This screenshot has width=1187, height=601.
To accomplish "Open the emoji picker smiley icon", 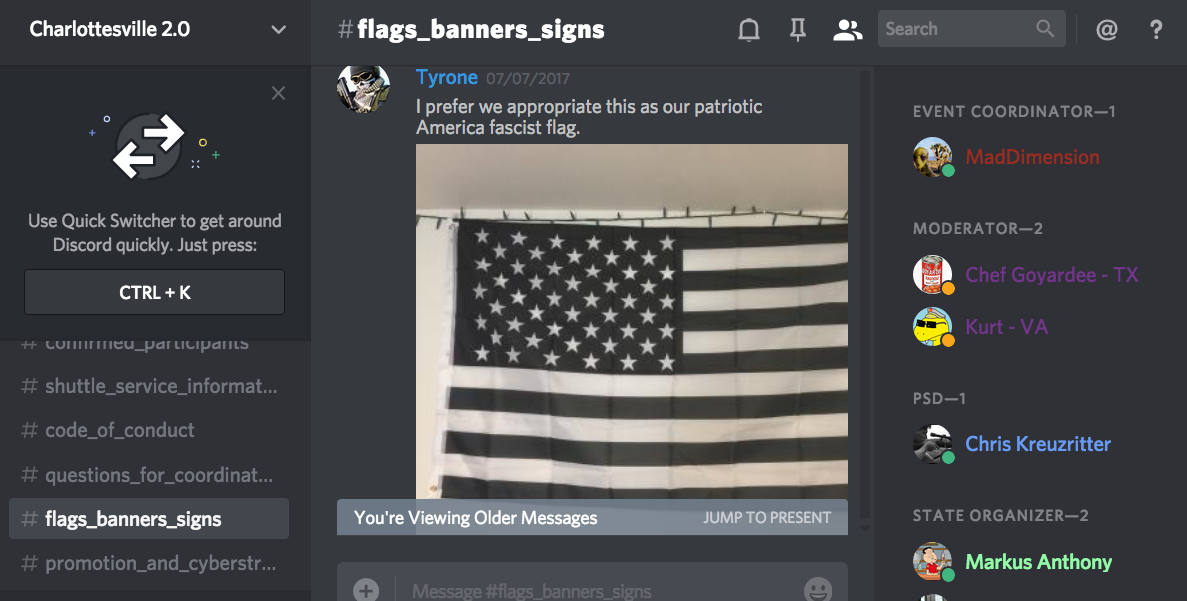I will (818, 590).
